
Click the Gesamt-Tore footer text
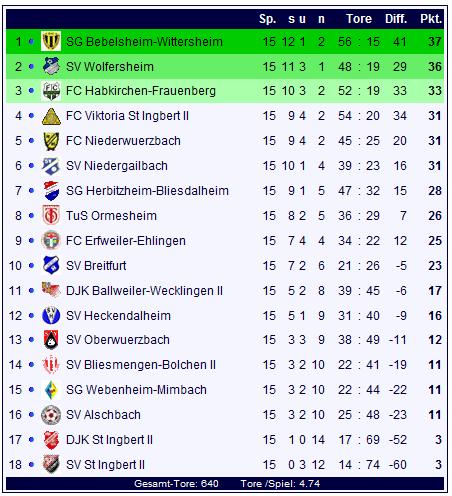click(176, 483)
